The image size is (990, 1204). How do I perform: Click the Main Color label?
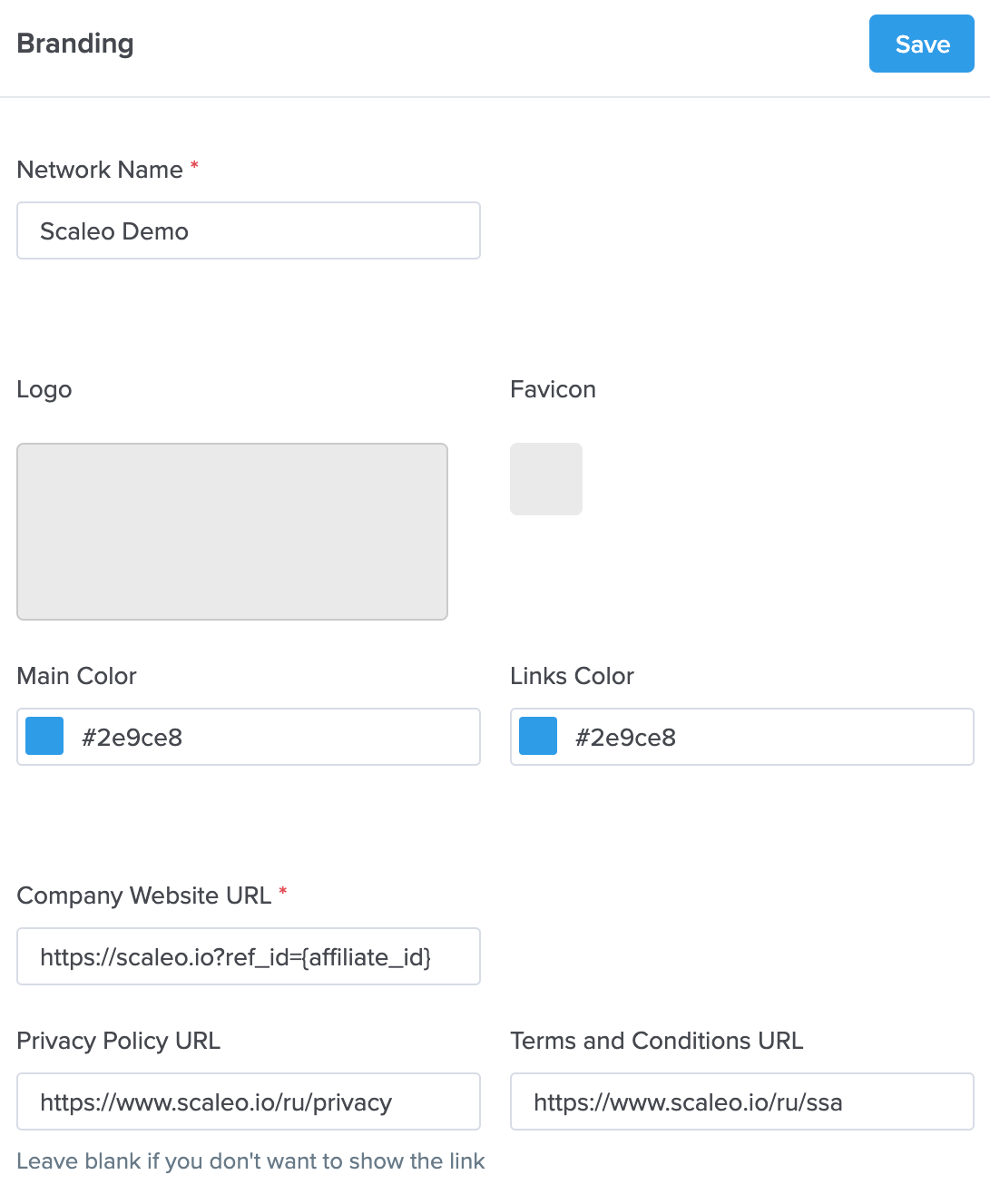click(x=76, y=676)
